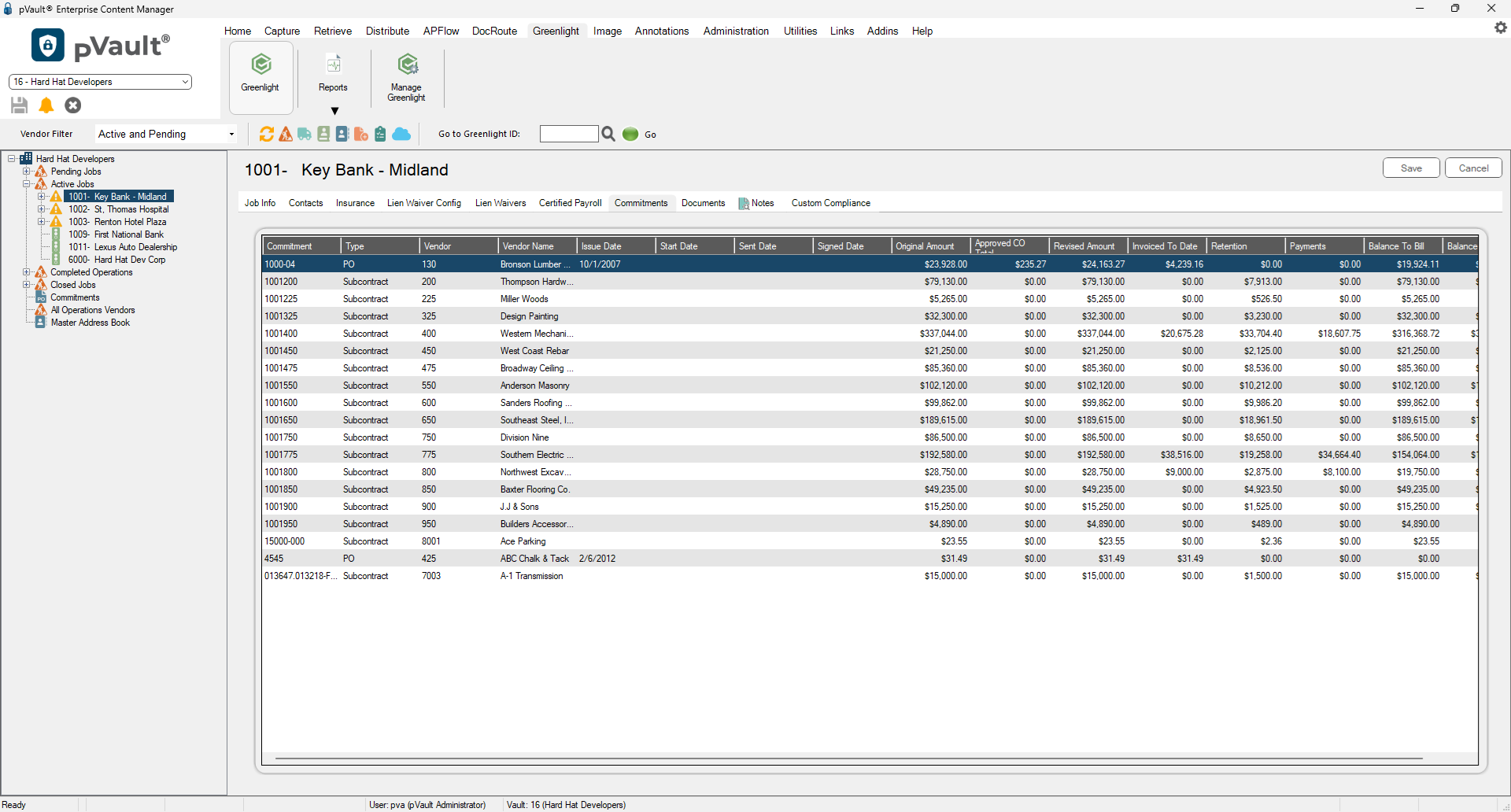The height and width of the screenshot is (812, 1511).
Task: Open the 16 - Hard Hat Developers dropdown
Action: [100, 82]
